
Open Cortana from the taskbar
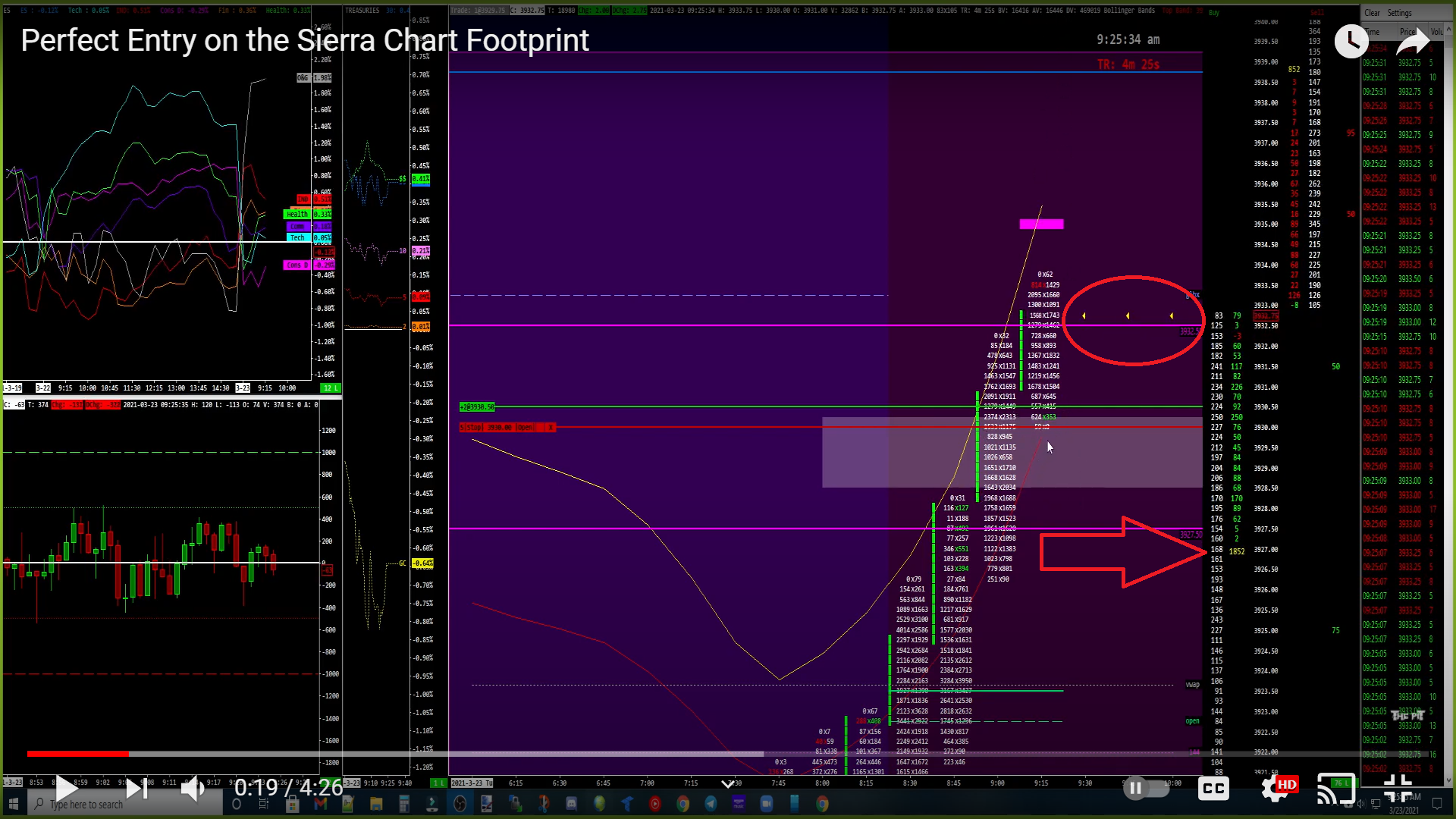[x=237, y=804]
